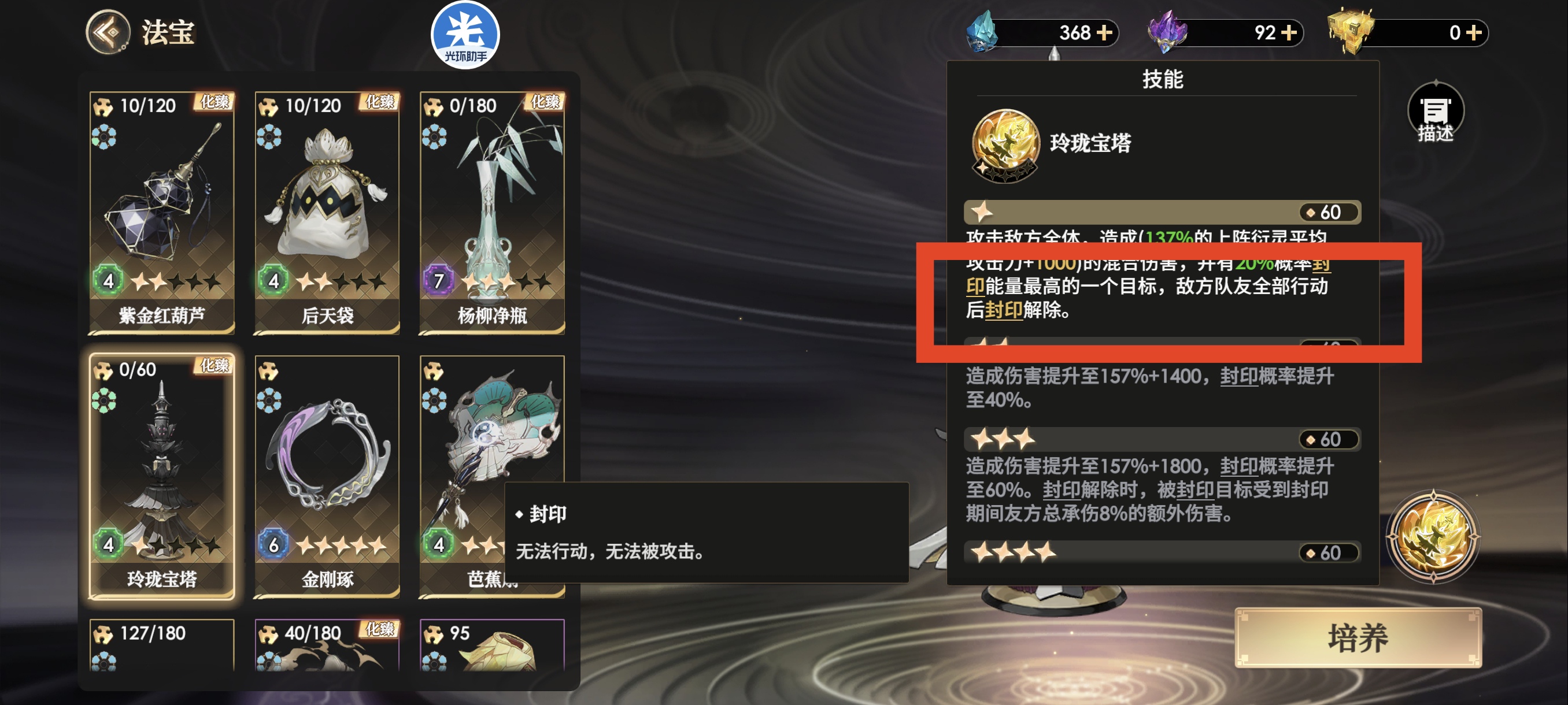The width and height of the screenshot is (1568, 705).
Task: Select the 金刚琢 treasure card
Action: [327, 476]
